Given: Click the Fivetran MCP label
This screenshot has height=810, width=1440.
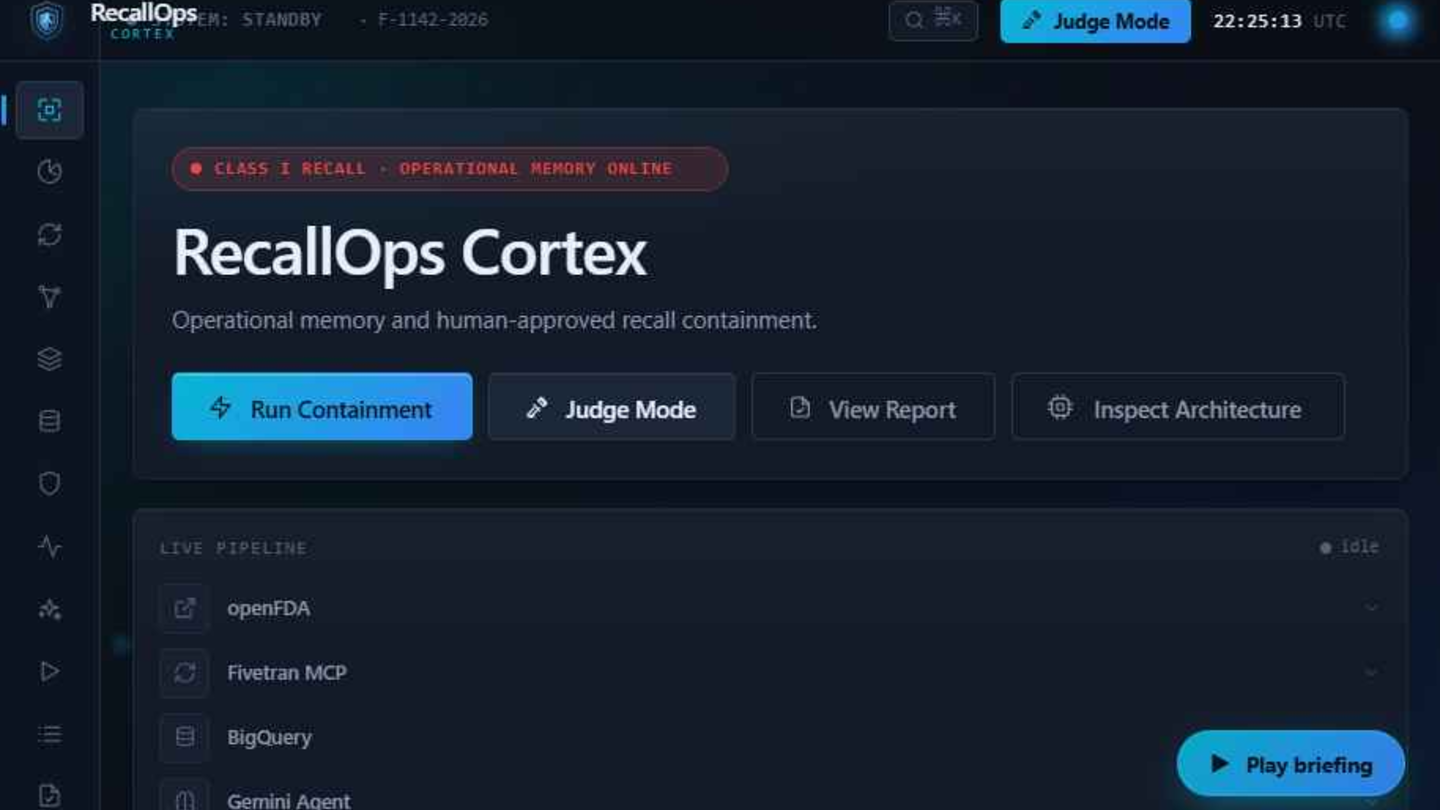Looking at the screenshot, I should (x=287, y=673).
